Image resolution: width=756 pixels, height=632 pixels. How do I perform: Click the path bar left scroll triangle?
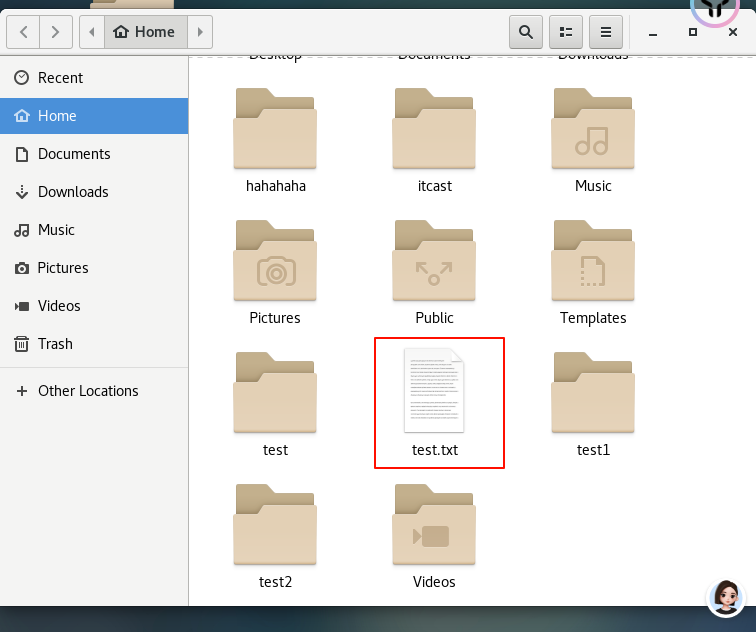click(92, 32)
